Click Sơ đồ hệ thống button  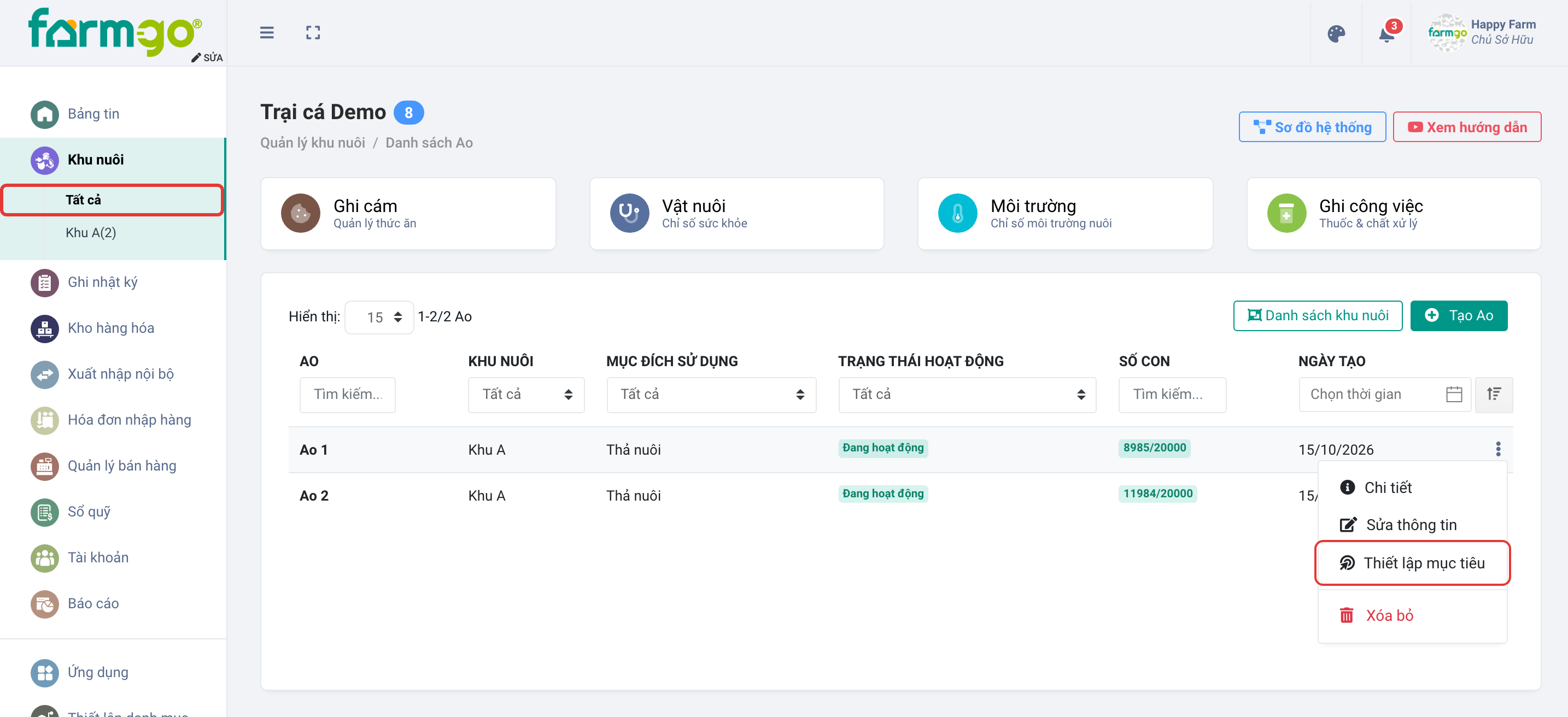(x=1312, y=127)
